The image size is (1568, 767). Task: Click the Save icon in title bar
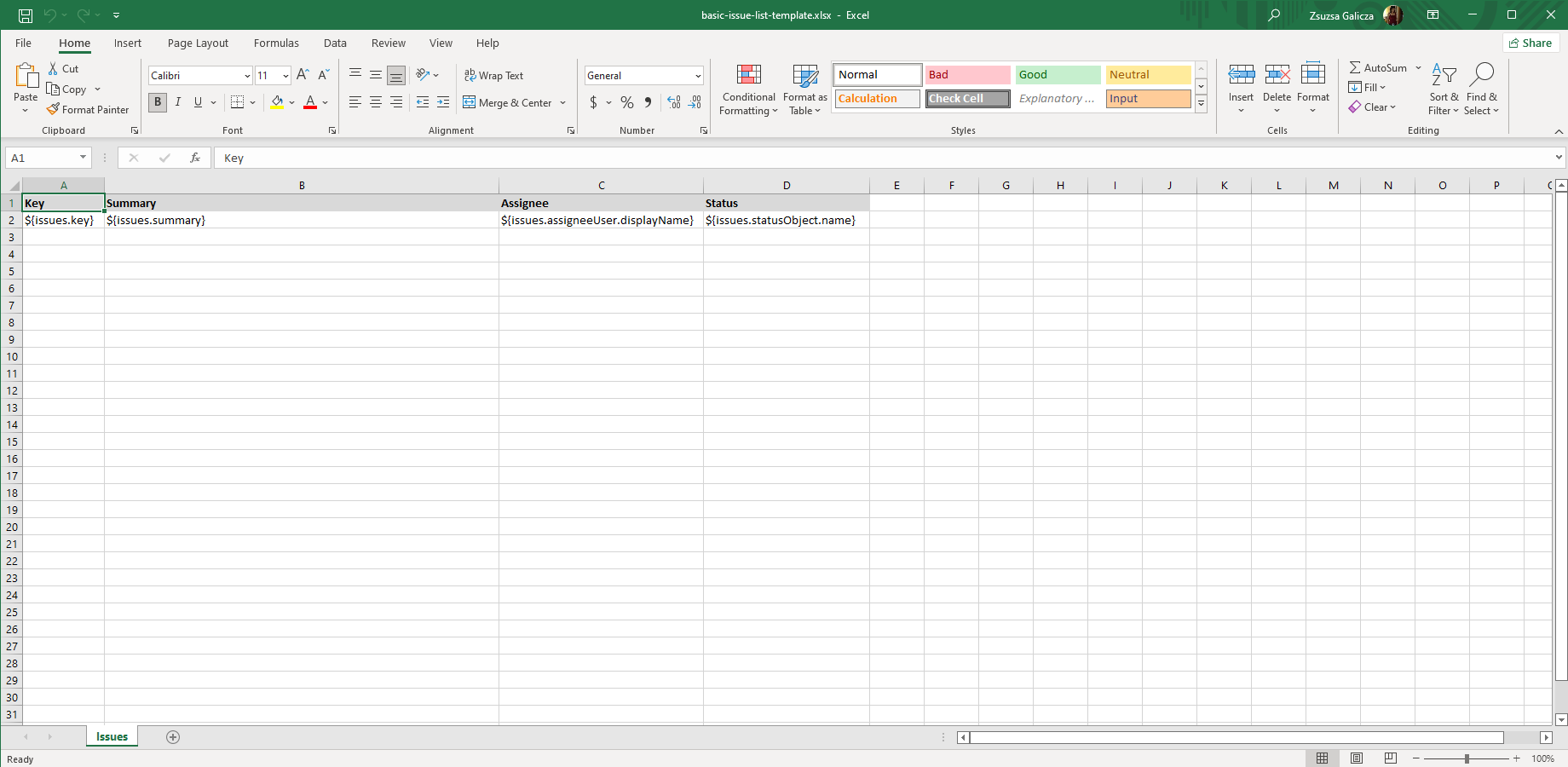point(26,15)
